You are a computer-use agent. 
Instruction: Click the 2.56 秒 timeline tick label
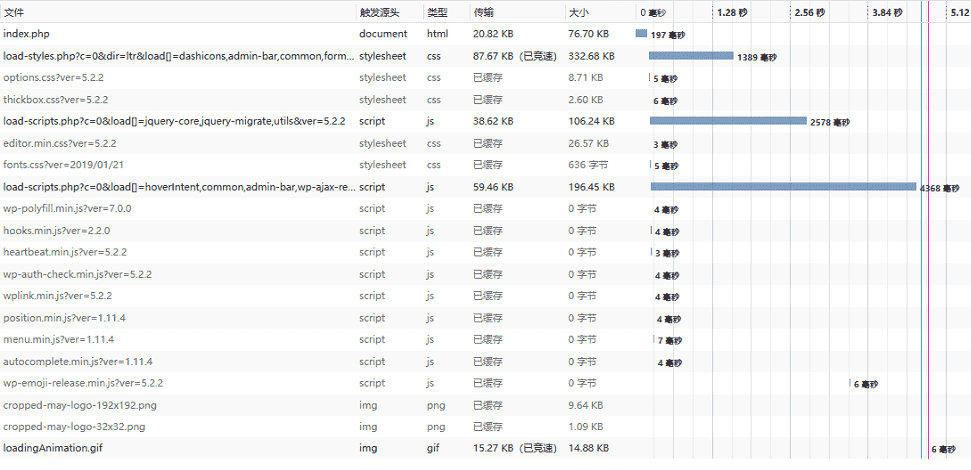coord(810,12)
